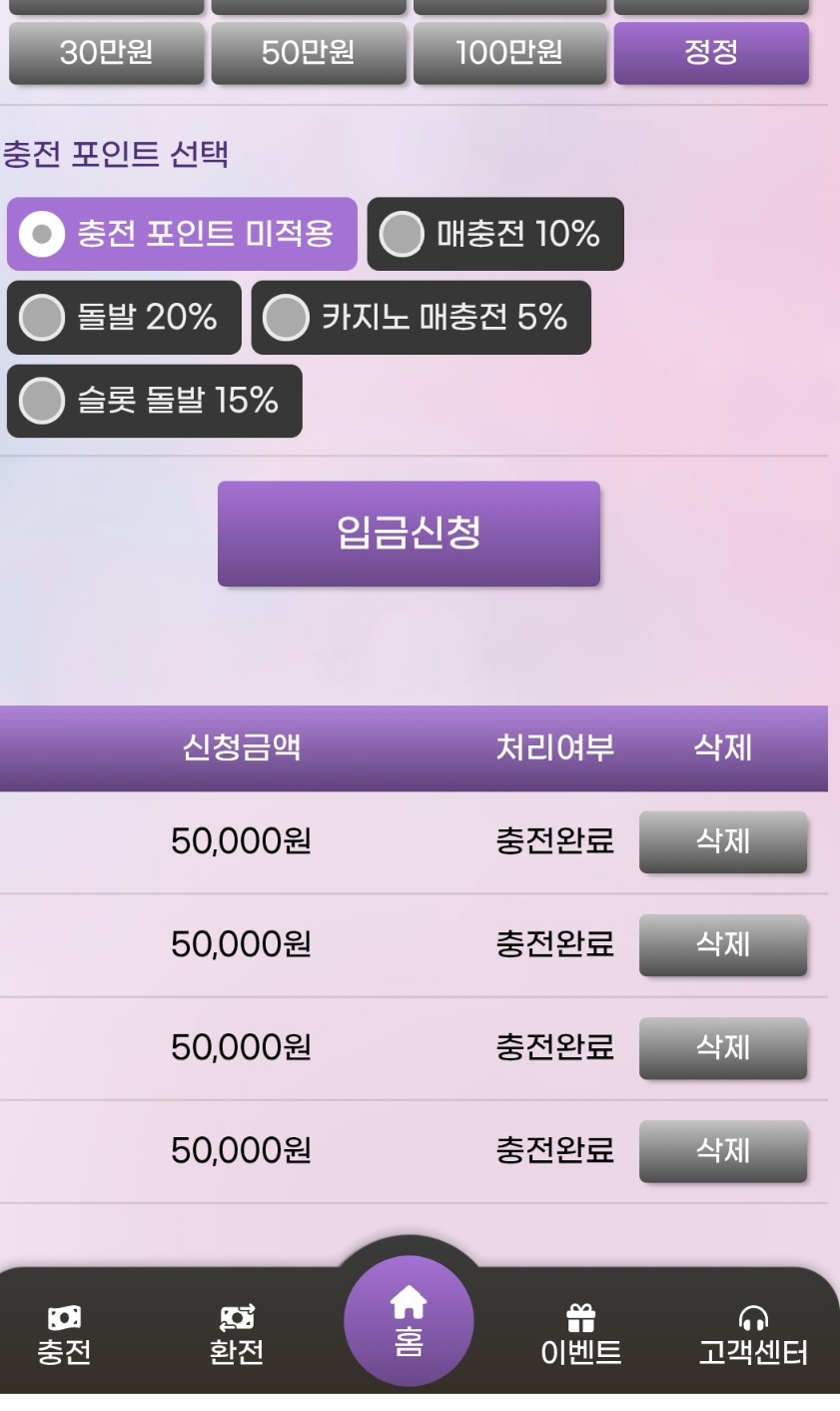The image size is (840, 1411).
Task: Click 삭제 on the second 충전완료 row
Action: 722,944
